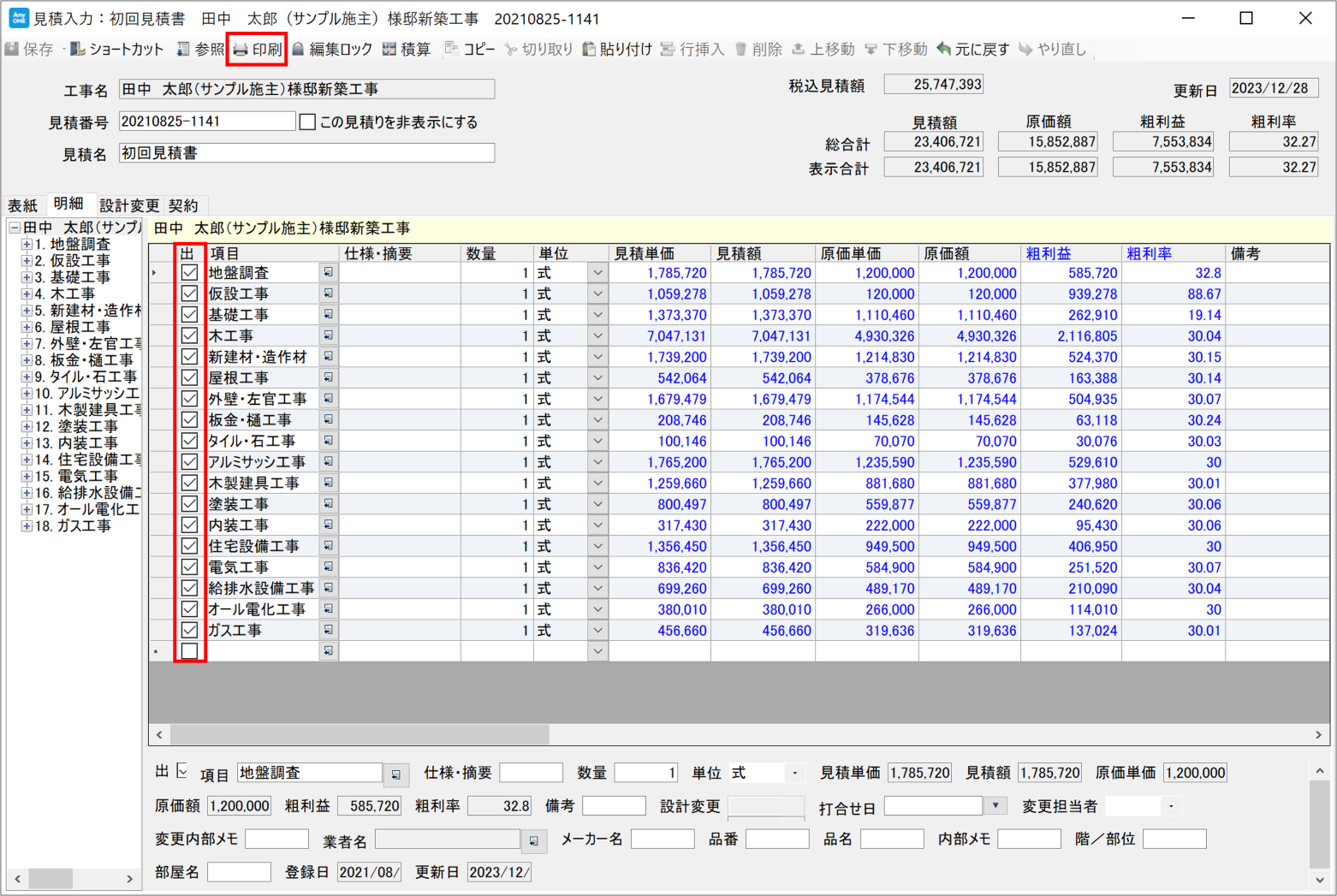Click the 見積名 input field
1337x896 pixels.
click(x=306, y=153)
